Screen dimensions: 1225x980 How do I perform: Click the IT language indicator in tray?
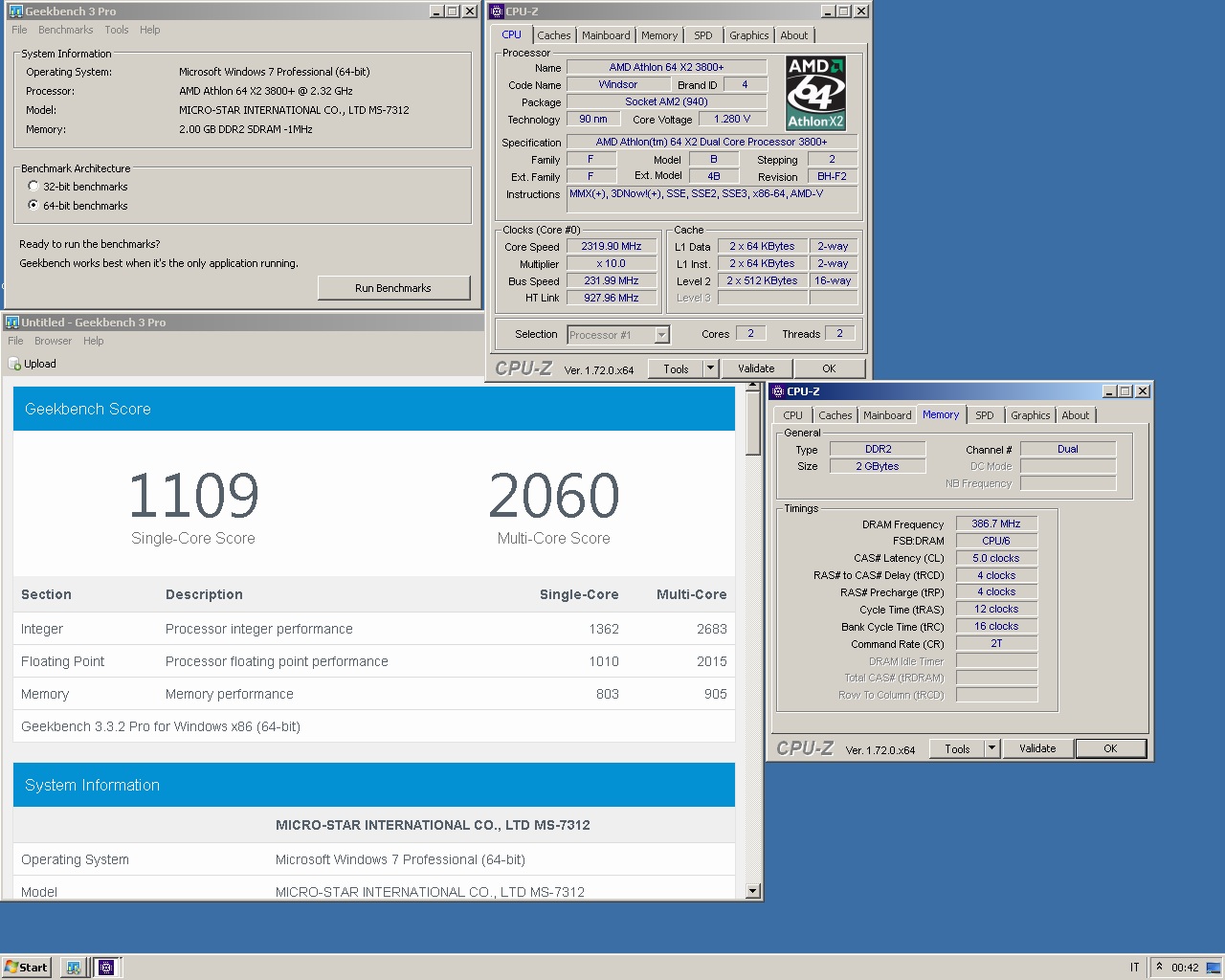[x=1135, y=968]
